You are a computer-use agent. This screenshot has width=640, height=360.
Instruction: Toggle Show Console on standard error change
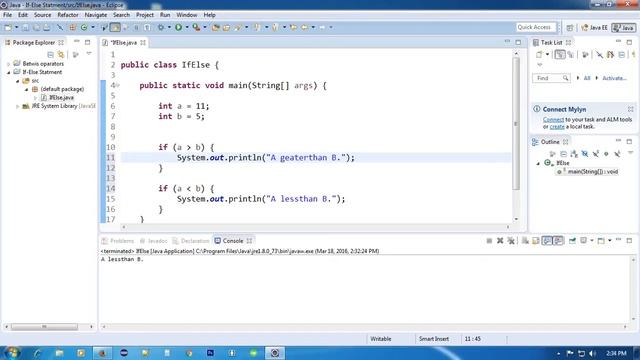click(x=558, y=241)
